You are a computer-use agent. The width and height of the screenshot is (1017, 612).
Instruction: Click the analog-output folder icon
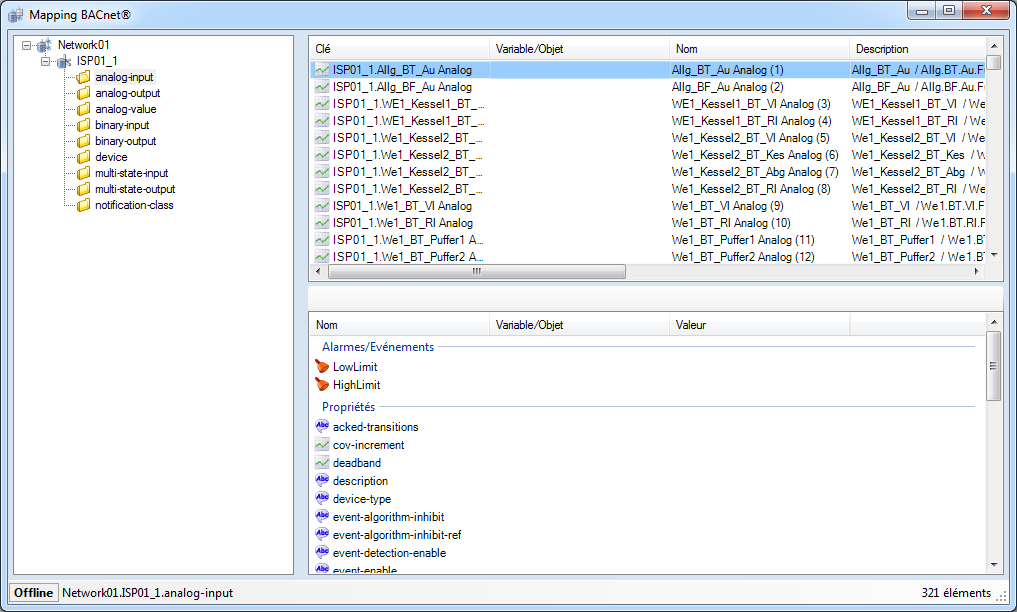(x=84, y=93)
